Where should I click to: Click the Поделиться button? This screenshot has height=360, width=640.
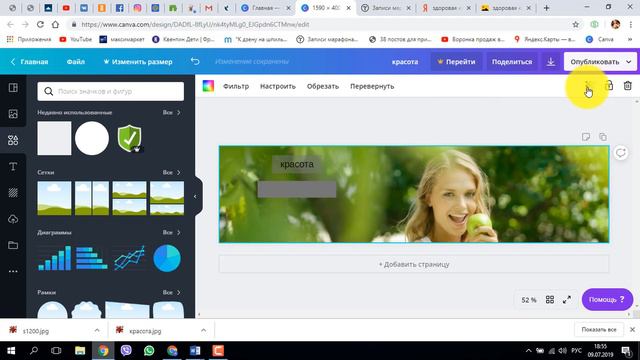(512, 62)
